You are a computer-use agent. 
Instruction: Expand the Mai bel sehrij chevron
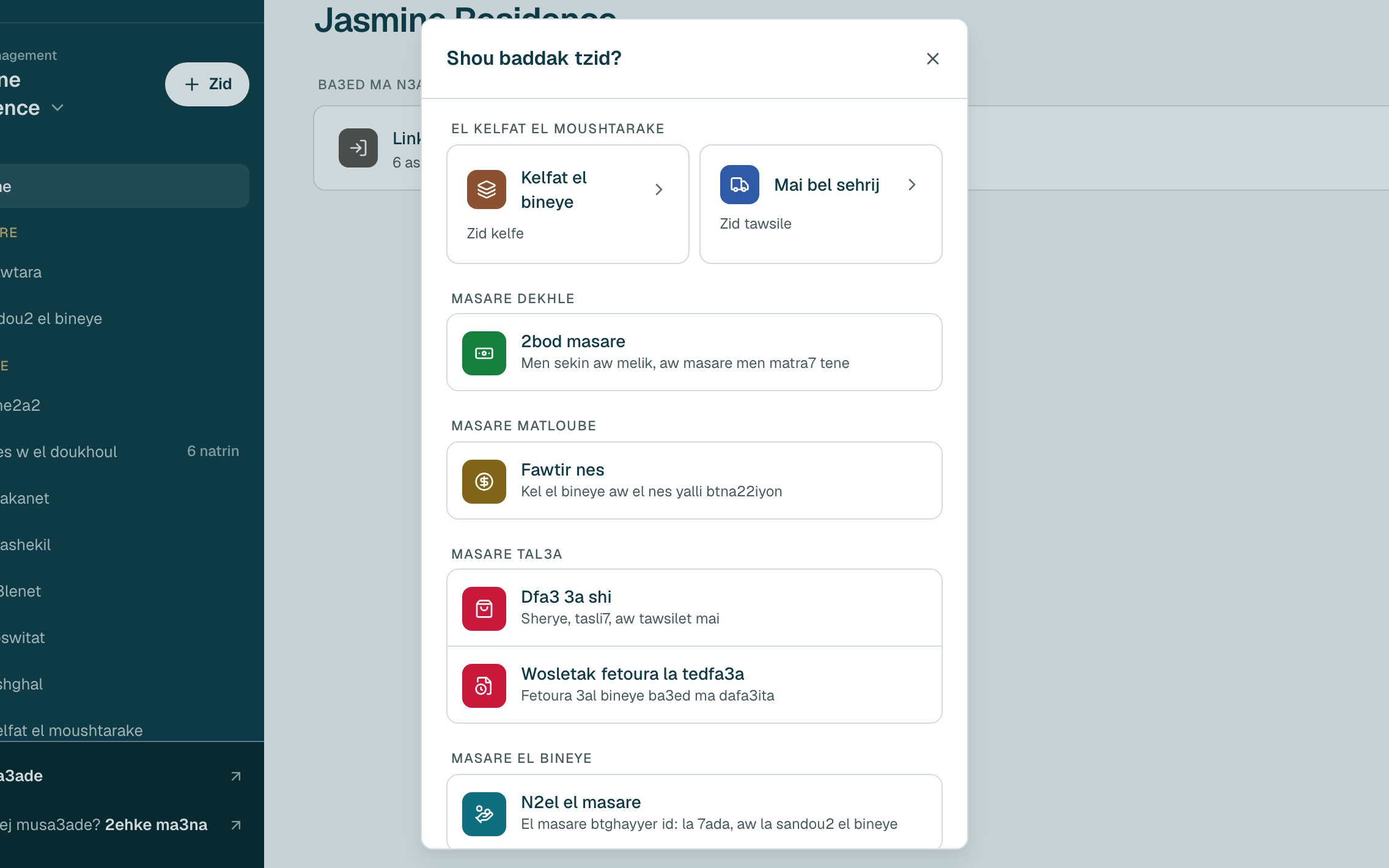click(912, 185)
